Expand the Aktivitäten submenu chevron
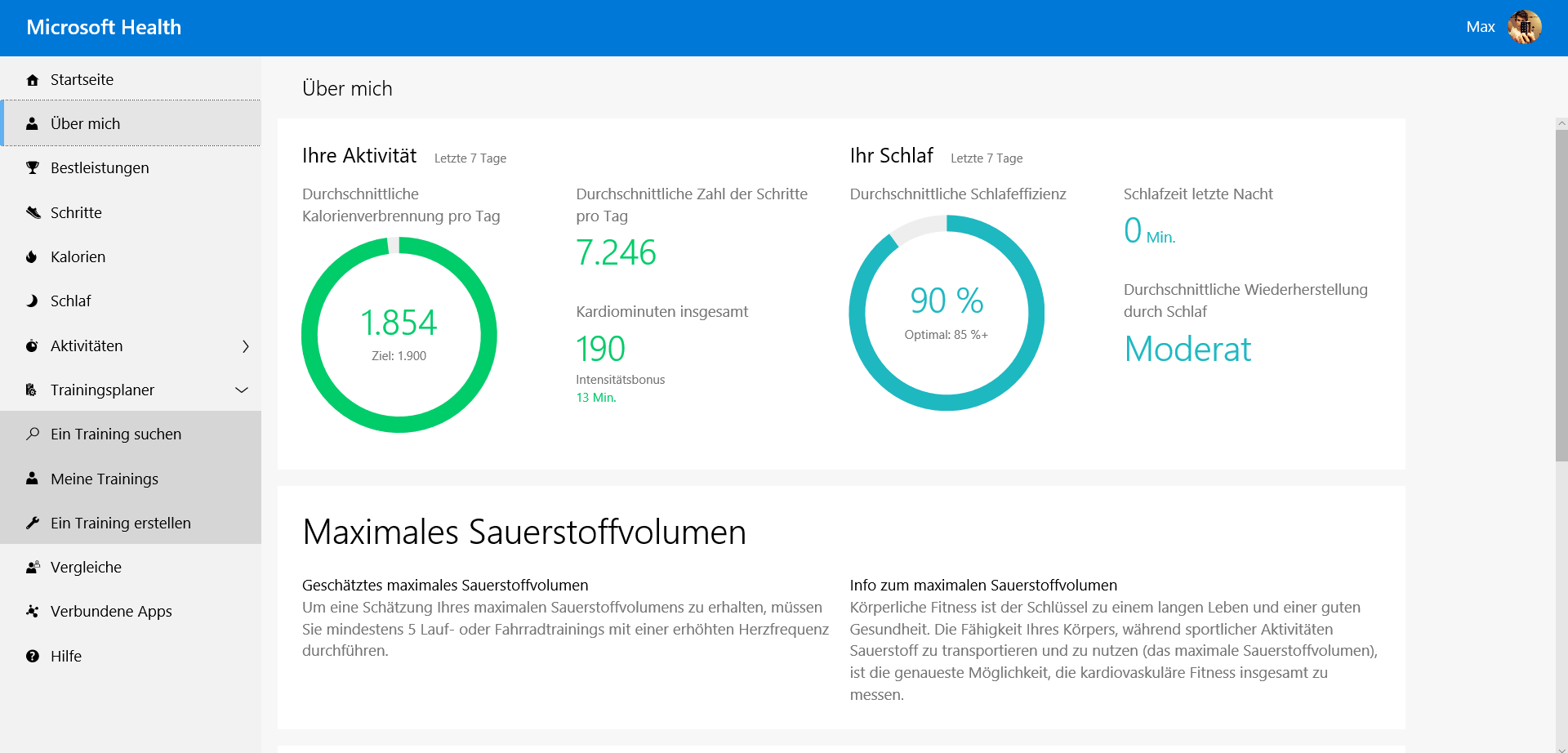 click(x=246, y=346)
